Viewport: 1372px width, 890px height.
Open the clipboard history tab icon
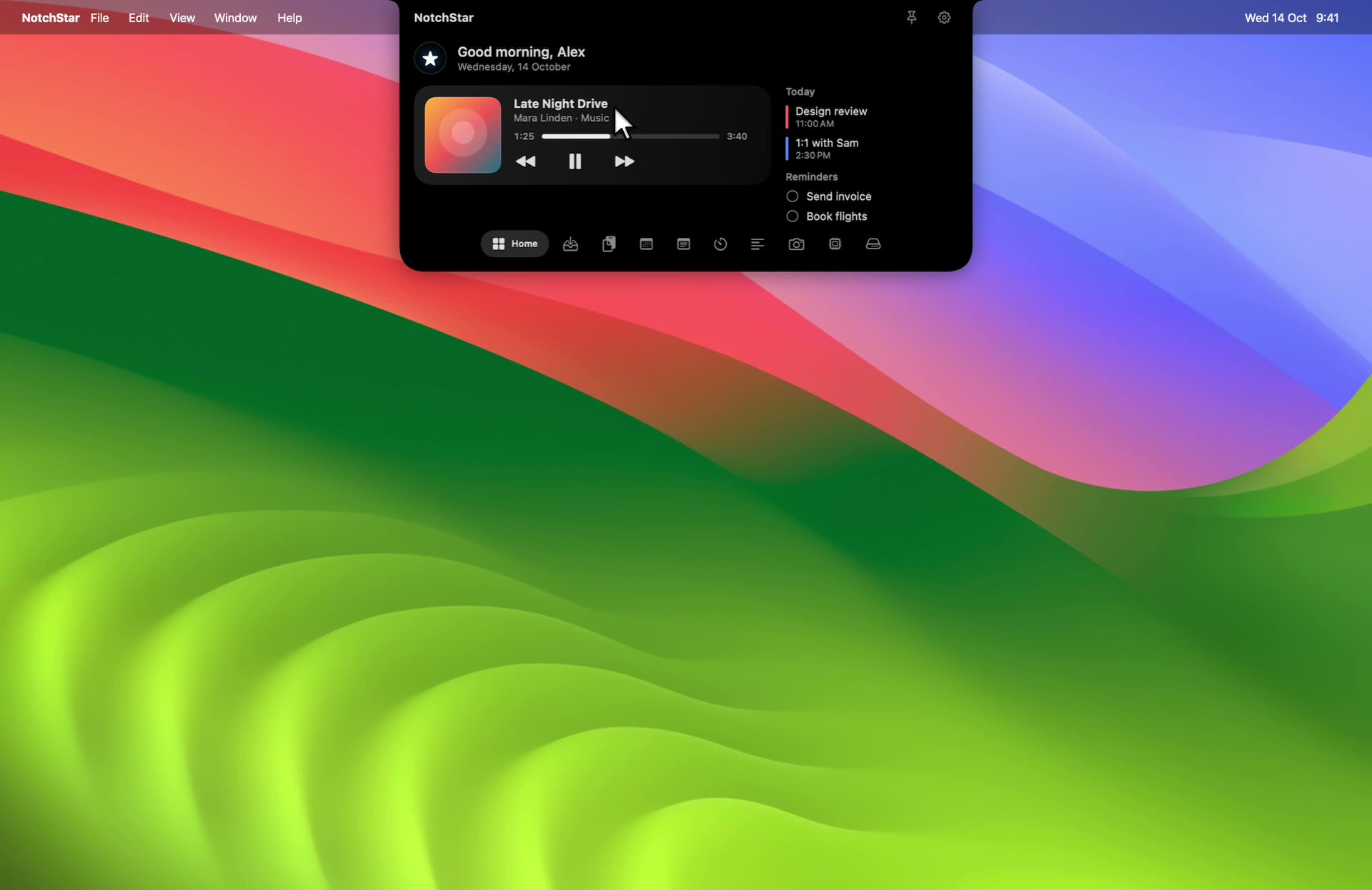(609, 244)
